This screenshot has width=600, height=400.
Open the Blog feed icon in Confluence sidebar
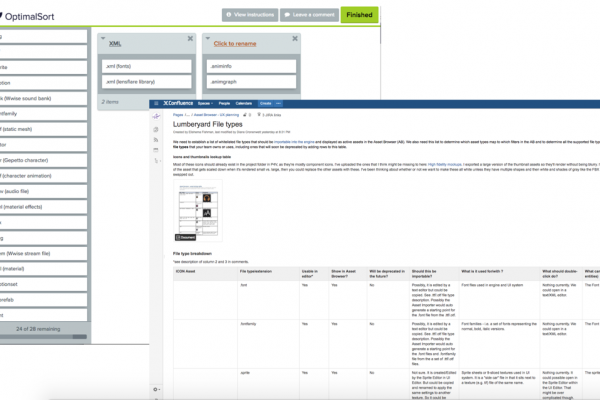click(x=156, y=140)
